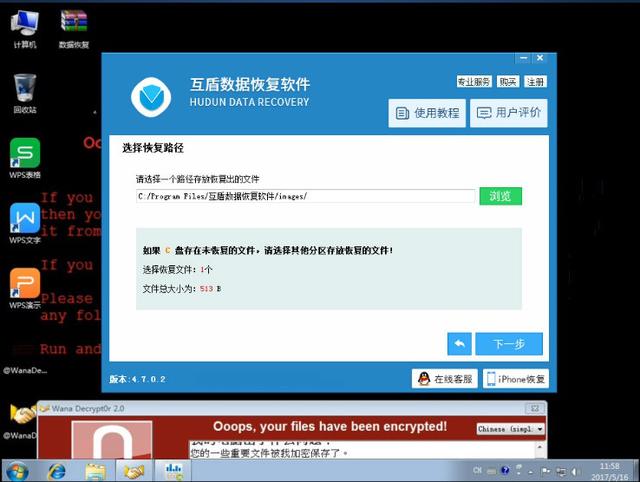This screenshot has width=640, height=482.
Task: Open the 数据恢复 desktop icon
Action: 74,29
